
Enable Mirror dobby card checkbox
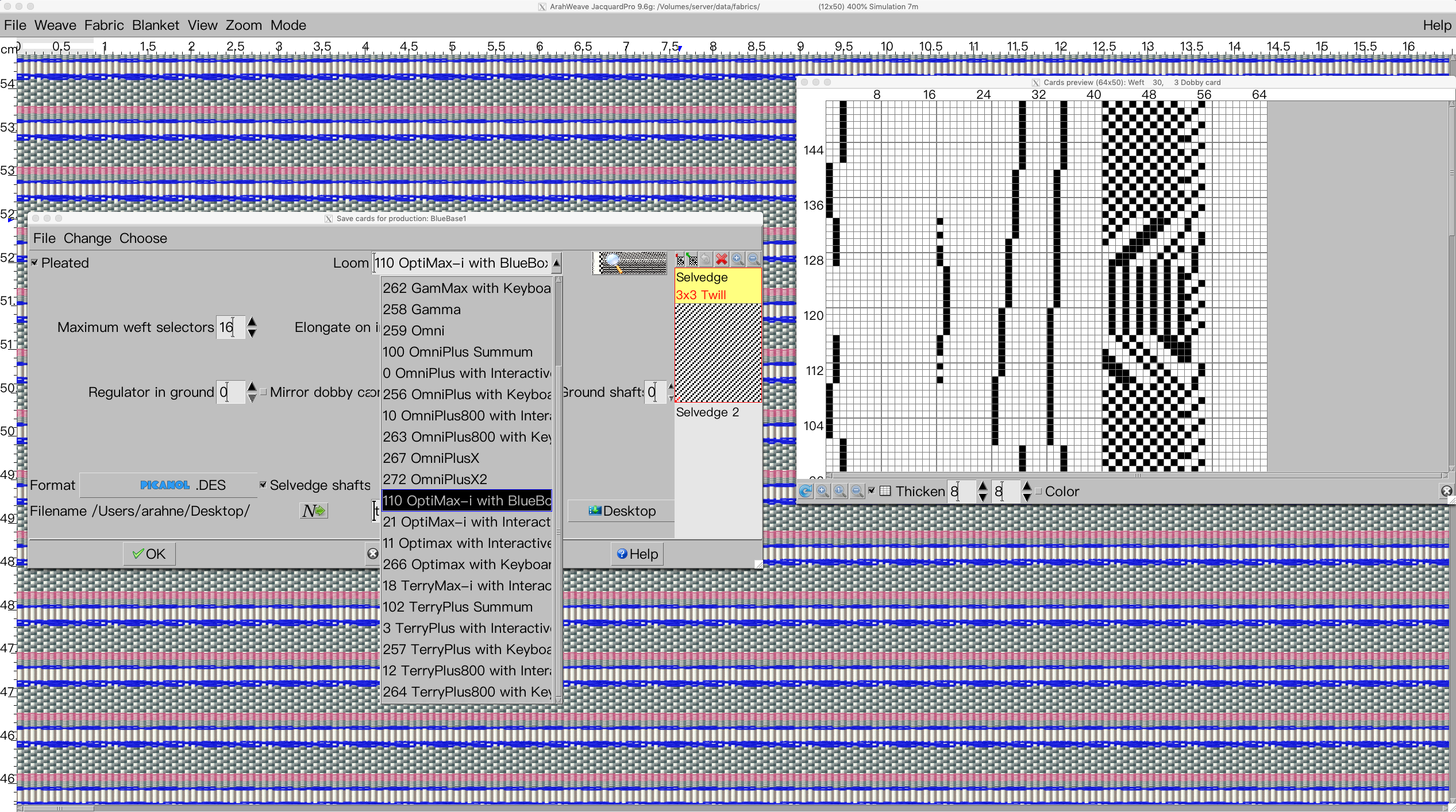(264, 392)
